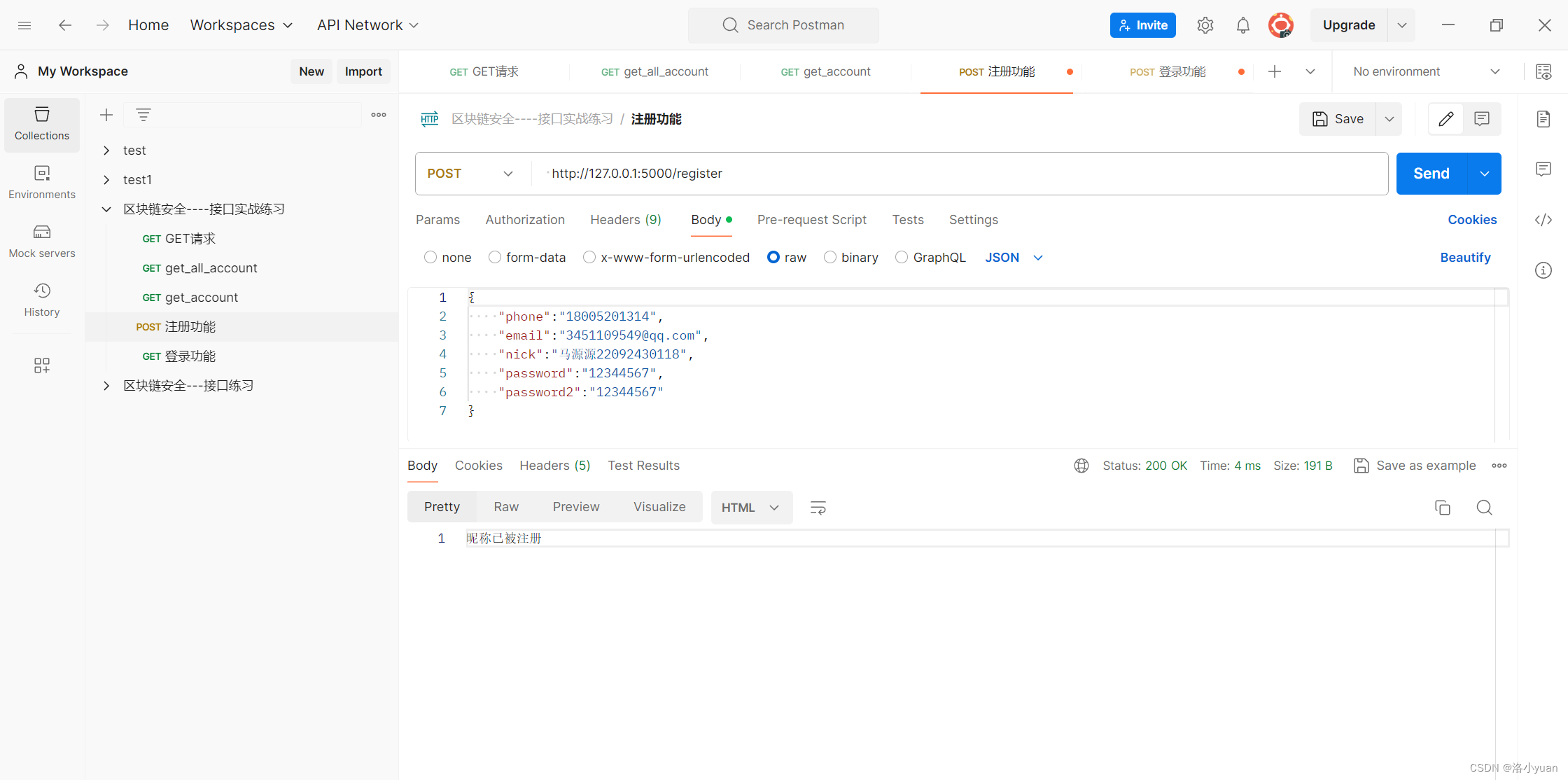Image resolution: width=1568 pixels, height=780 pixels.
Task: Open the environment quick look icon
Action: 1543,71
